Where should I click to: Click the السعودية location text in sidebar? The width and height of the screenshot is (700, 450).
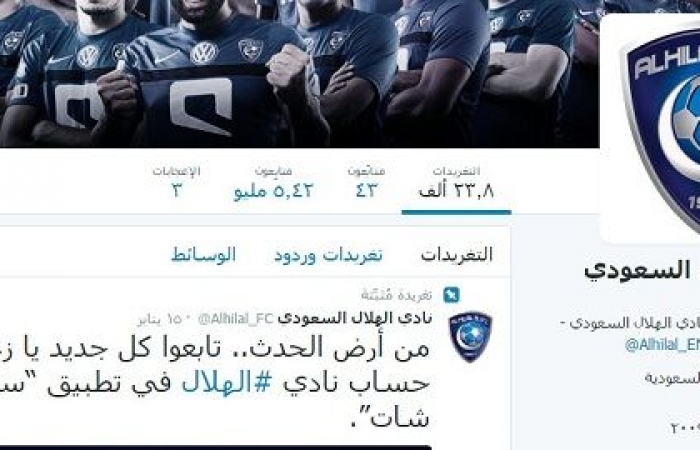coord(673,379)
